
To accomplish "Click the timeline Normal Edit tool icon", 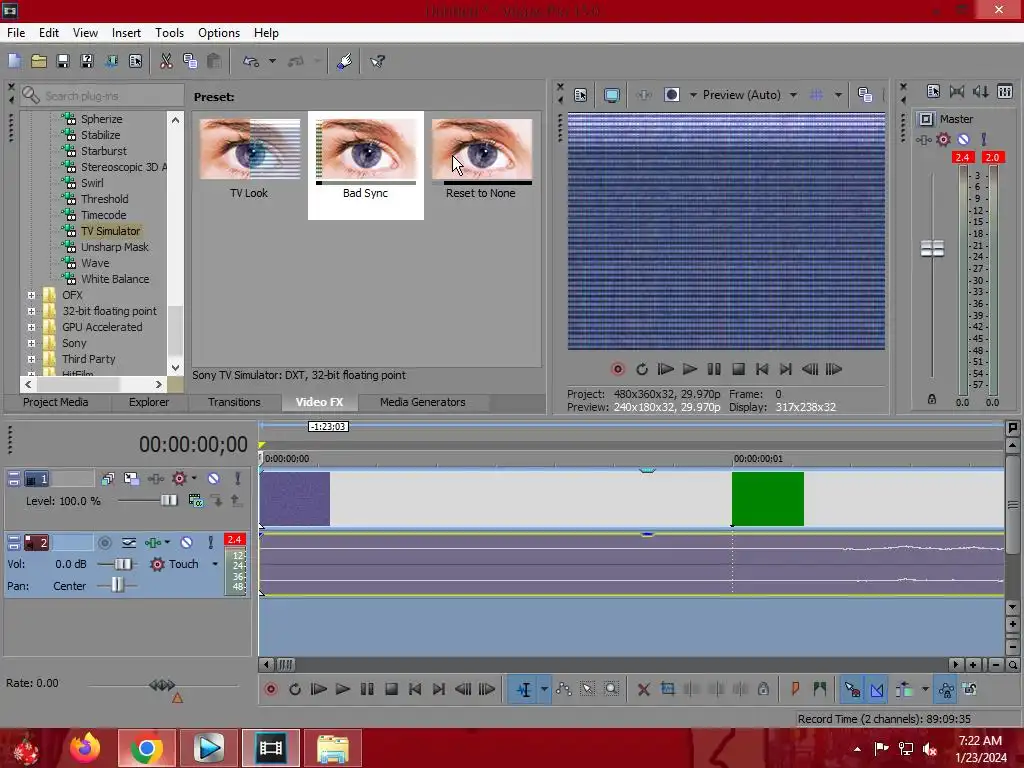I will point(524,690).
